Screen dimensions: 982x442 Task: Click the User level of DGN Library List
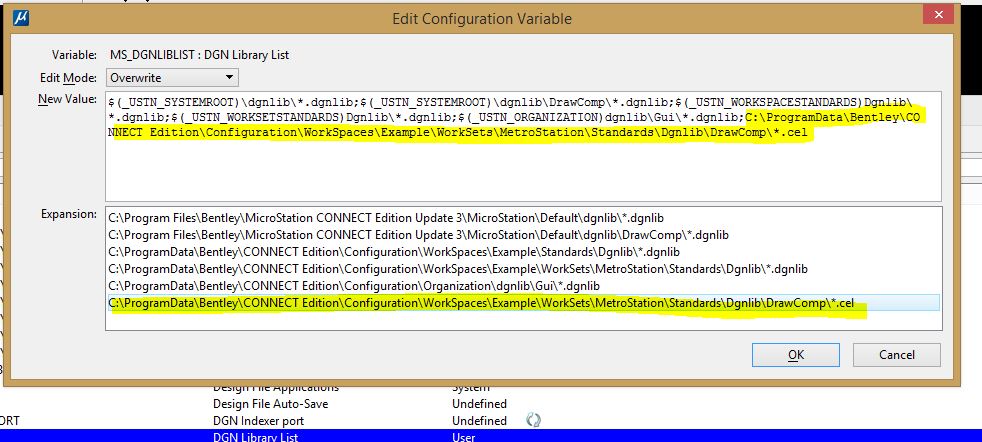click(x=463, y=437)
